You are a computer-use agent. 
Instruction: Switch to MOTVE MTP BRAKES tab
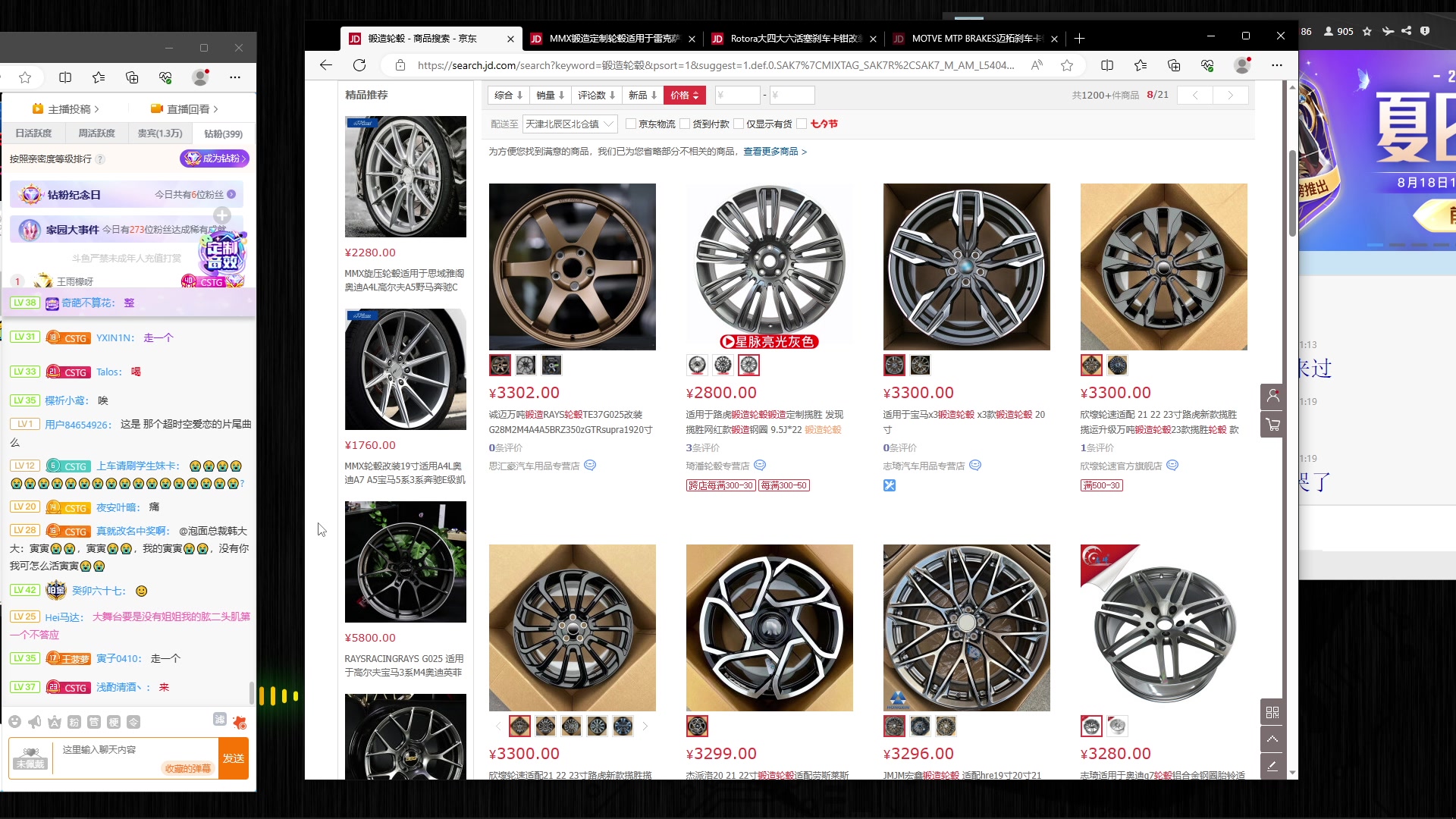976,38
